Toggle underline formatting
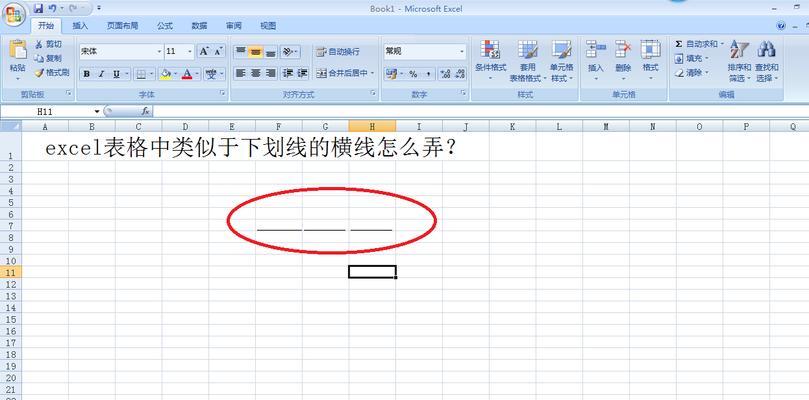This screenshot has width=809, height=400. (116, 74)
